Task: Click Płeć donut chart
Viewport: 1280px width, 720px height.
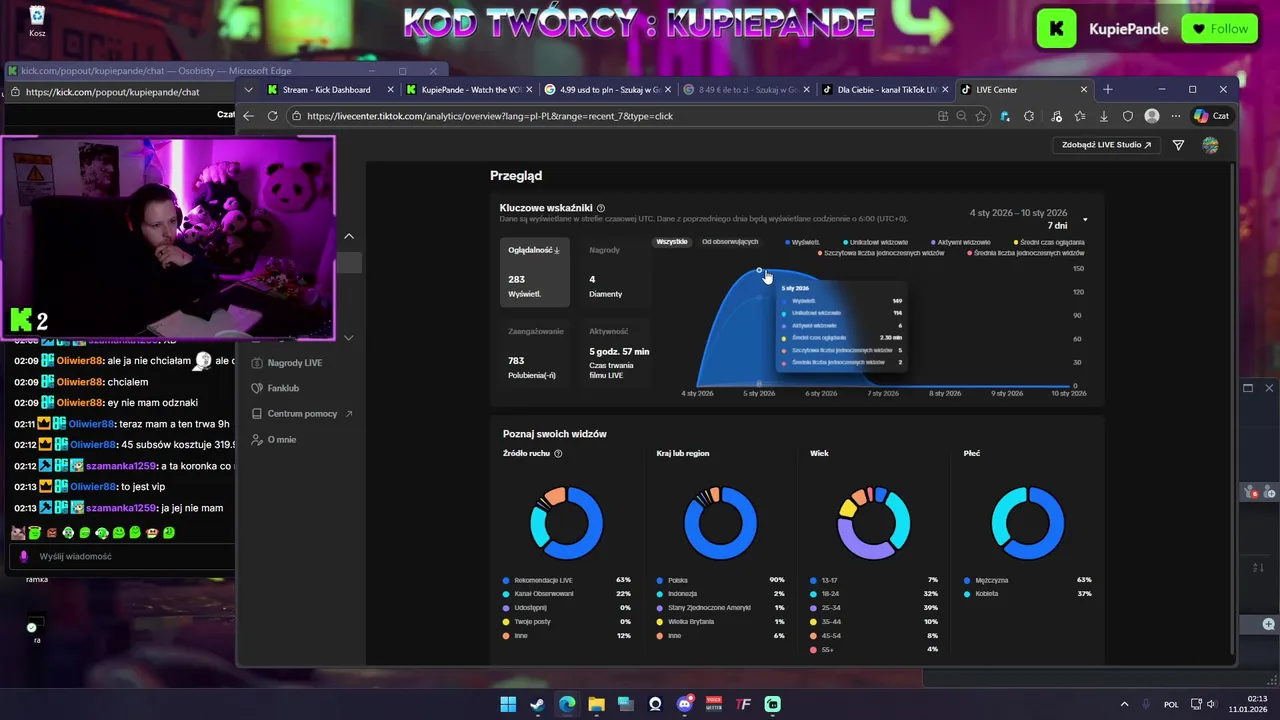Action: tap(1027, 523)
